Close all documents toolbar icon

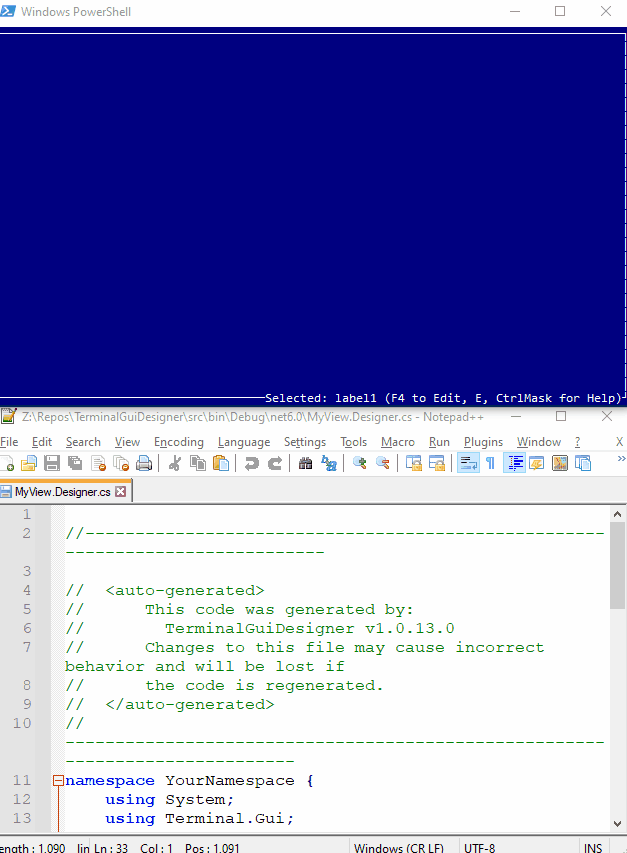121,463
